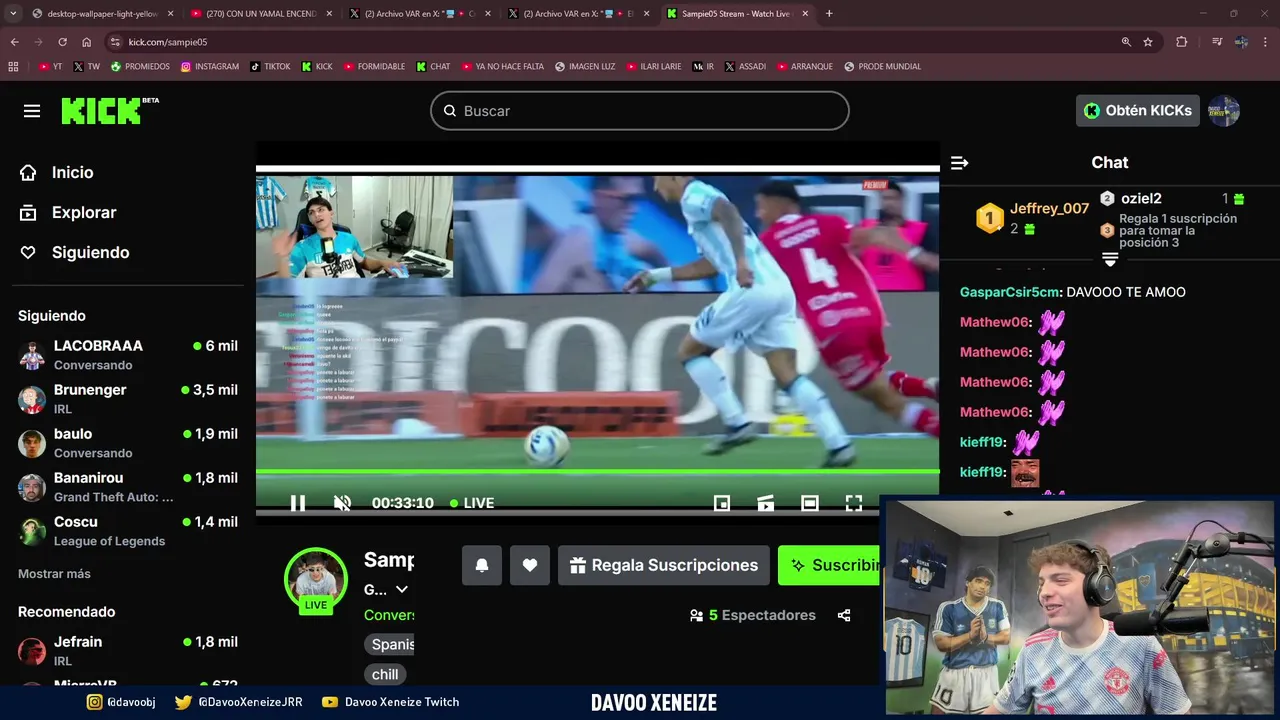The height and width of the screenshot is (720, 1280).
Task: Switch to CON UN YAMAL ENCEND YouTube tab
Action: 261,14
